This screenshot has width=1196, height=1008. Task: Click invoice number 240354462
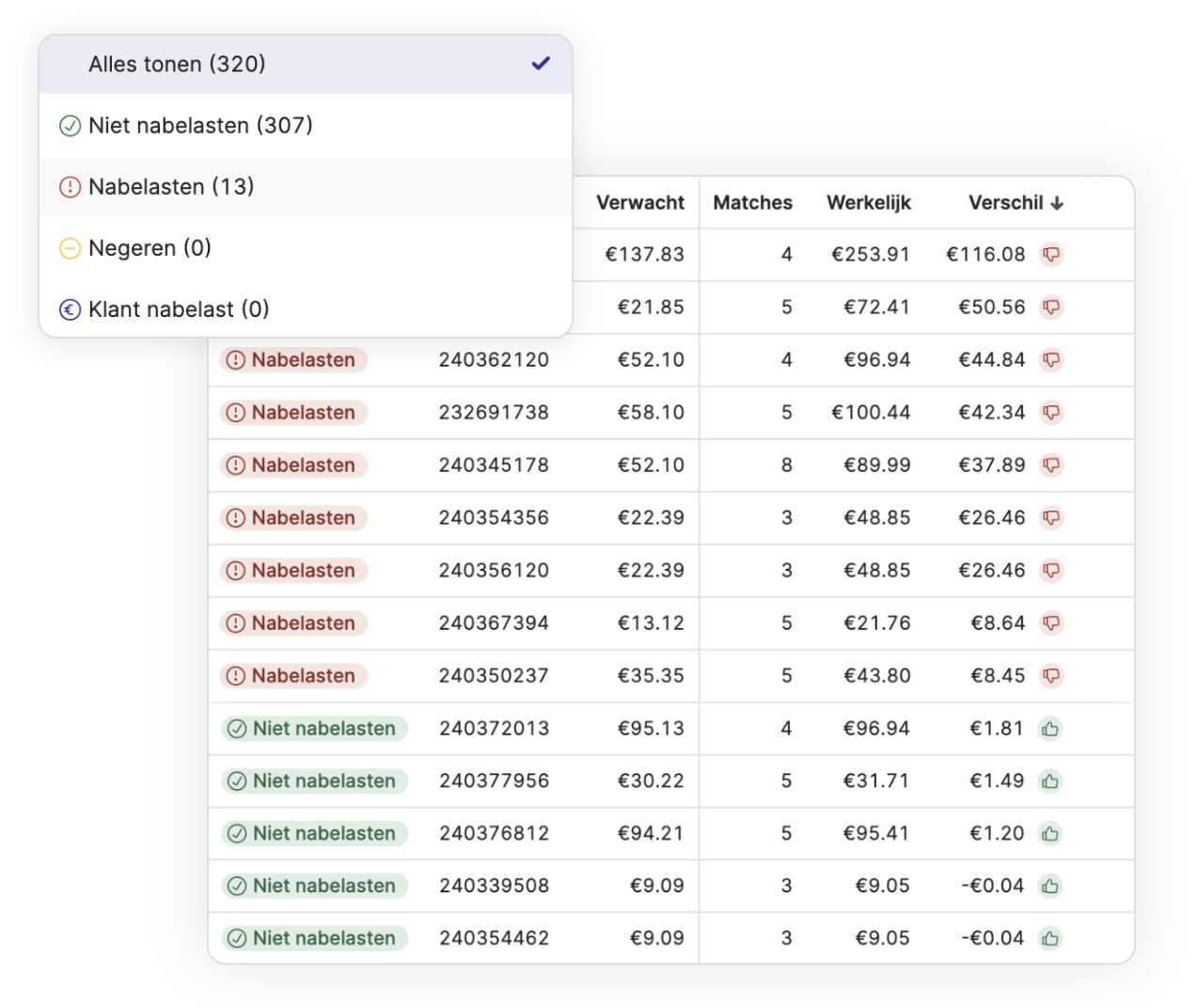494,938
